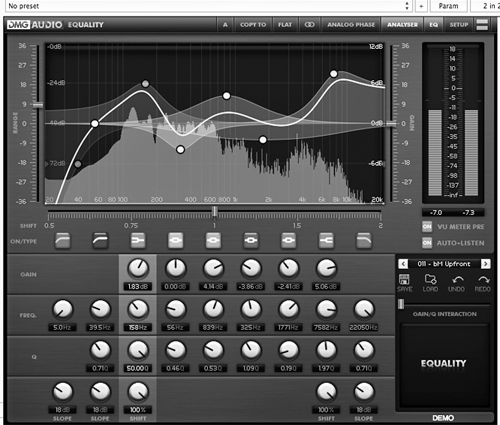Screen dimensions: 500x425
Task: Click the EQ node at 839Hz peak
Action: [227, 96]
